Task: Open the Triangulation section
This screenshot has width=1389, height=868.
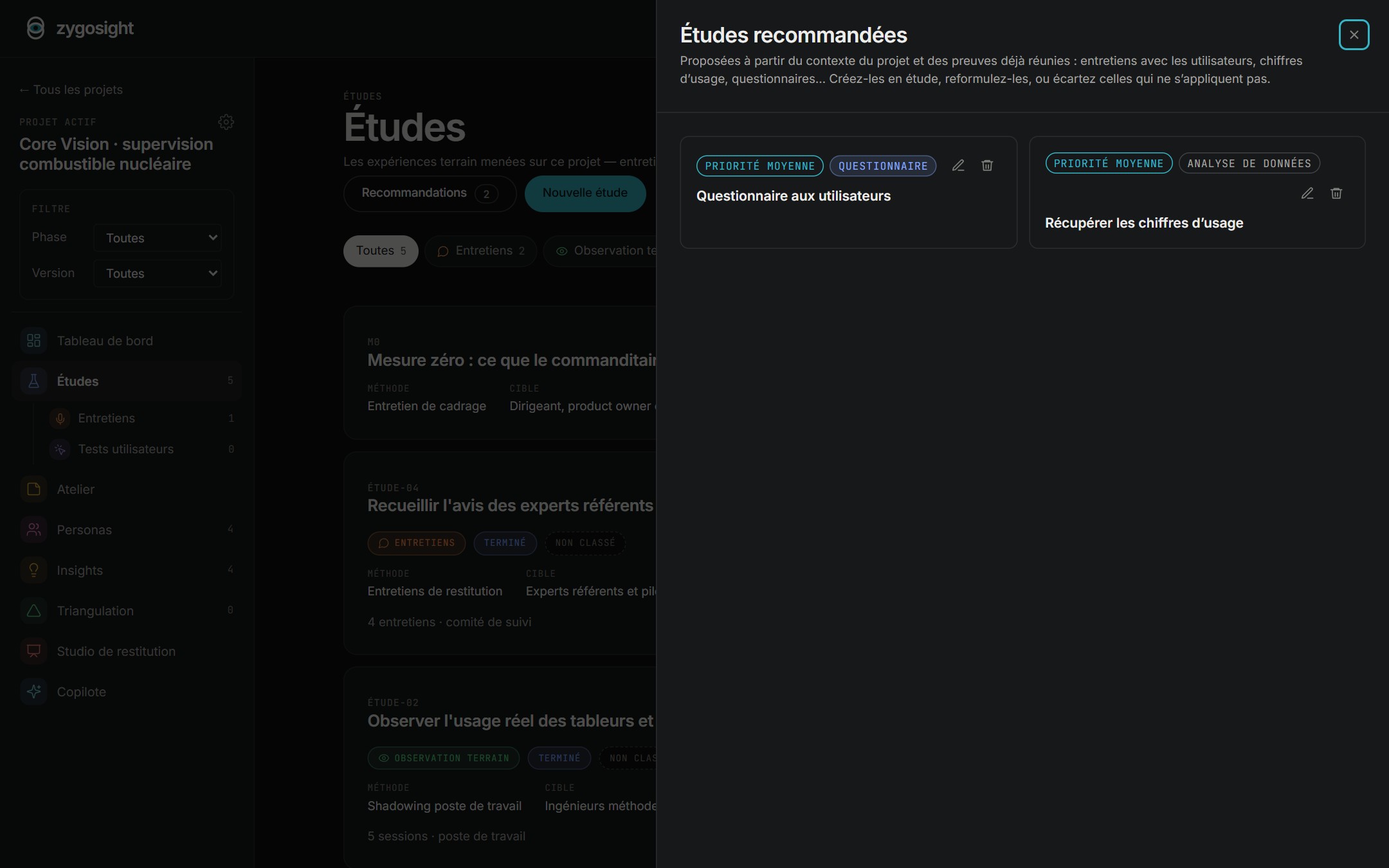Action: pyautogui.click(x=127, y=611)
